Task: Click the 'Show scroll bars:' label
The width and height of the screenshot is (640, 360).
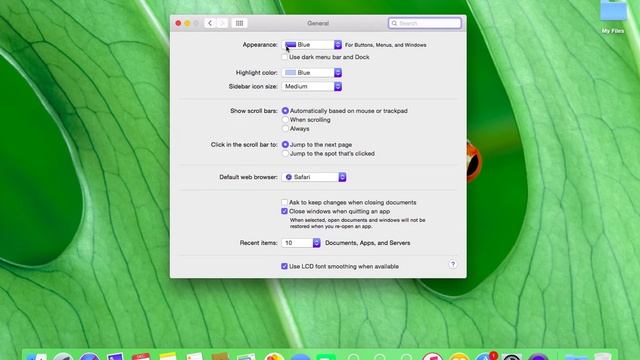Action: 254,111
